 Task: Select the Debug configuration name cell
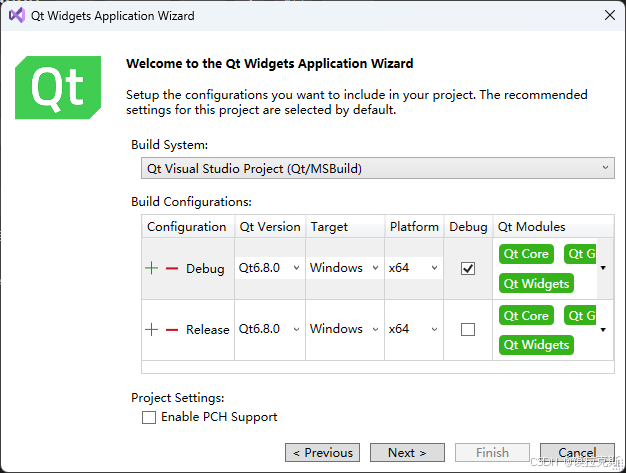(205, 269)
